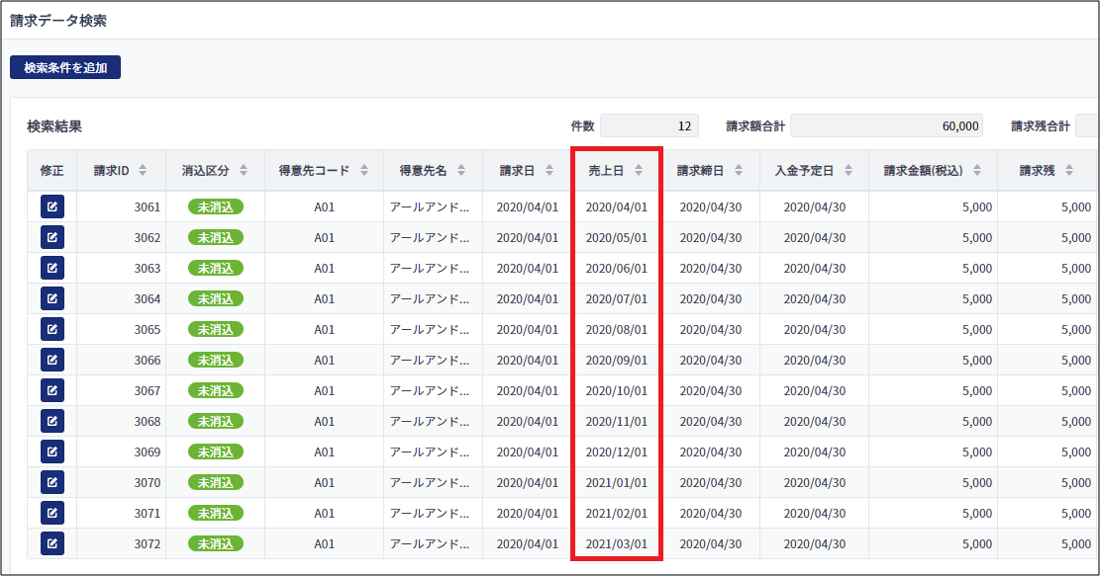Sort by 請求ID column arrows

(x=142, y=170)
